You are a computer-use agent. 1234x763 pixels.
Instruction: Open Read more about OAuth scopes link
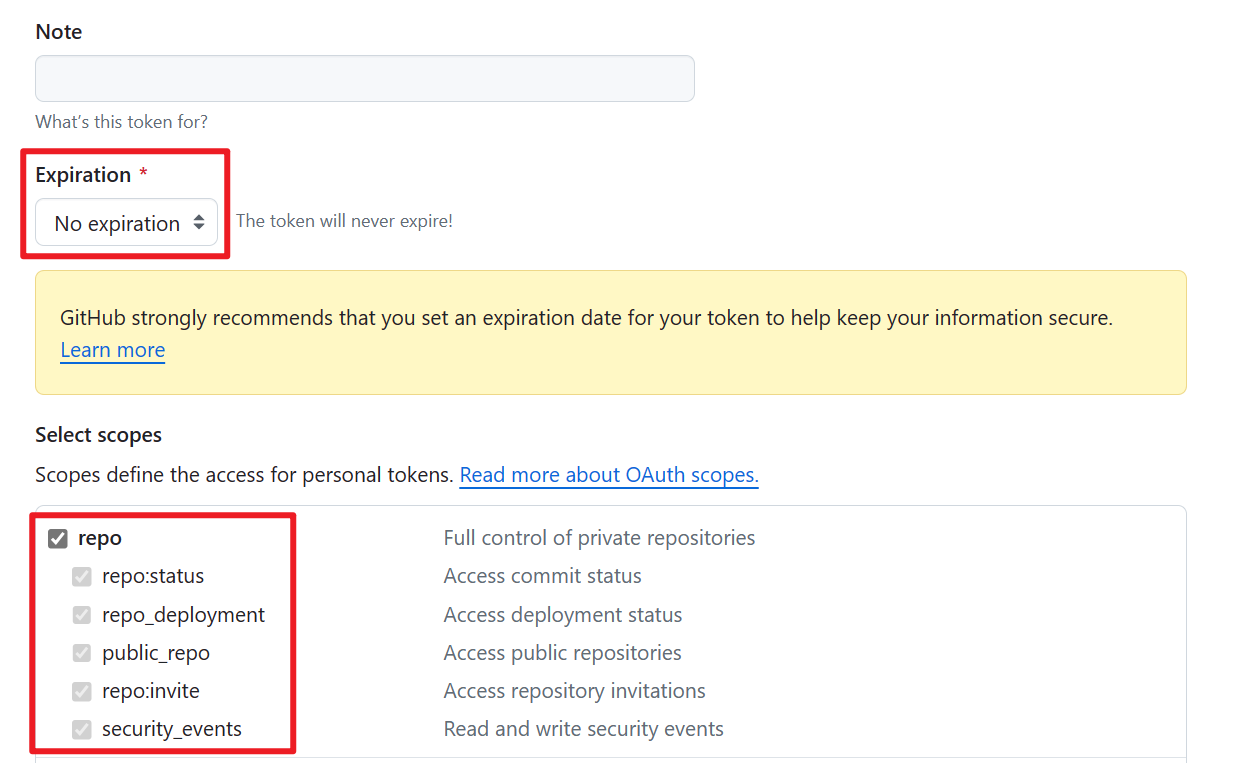click(x=608, y=475)
